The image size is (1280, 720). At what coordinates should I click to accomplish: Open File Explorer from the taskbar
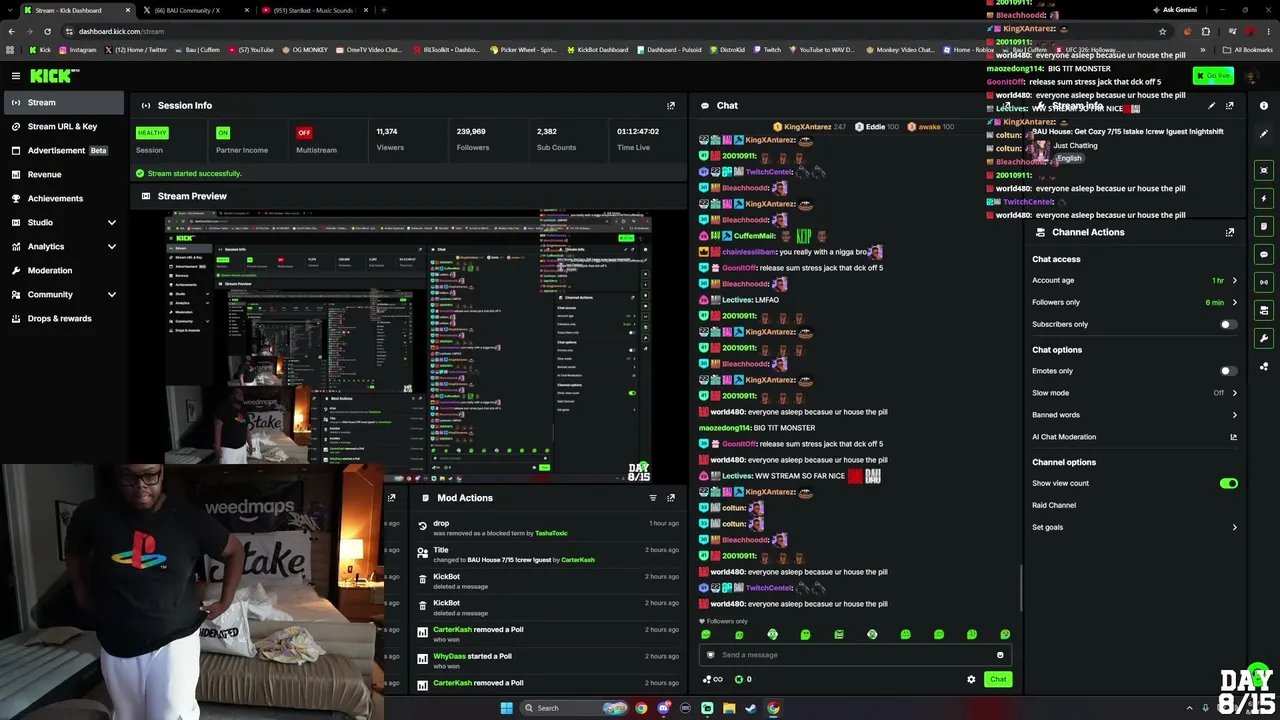click(x=729, y=708)
